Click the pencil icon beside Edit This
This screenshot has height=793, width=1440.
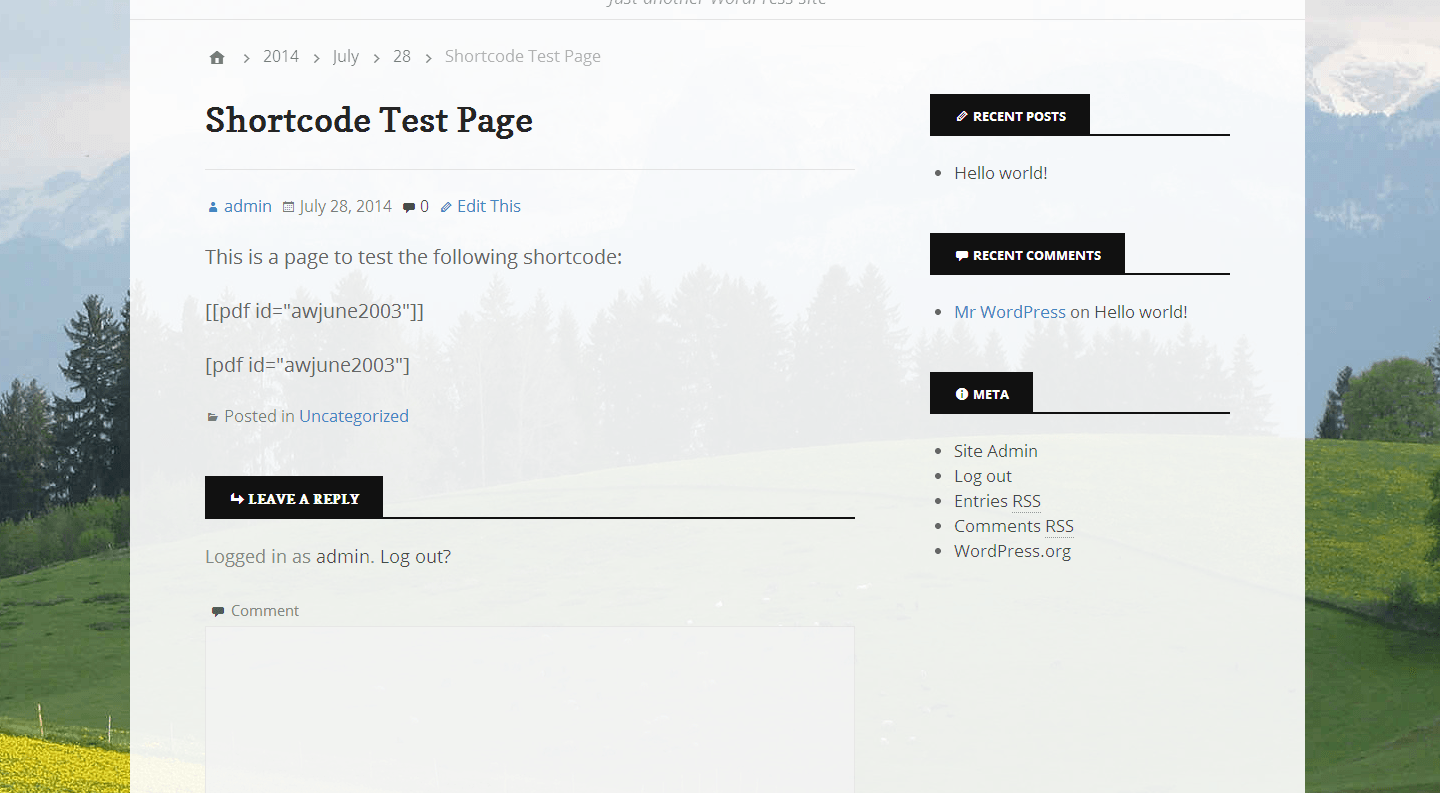(446, 207)
